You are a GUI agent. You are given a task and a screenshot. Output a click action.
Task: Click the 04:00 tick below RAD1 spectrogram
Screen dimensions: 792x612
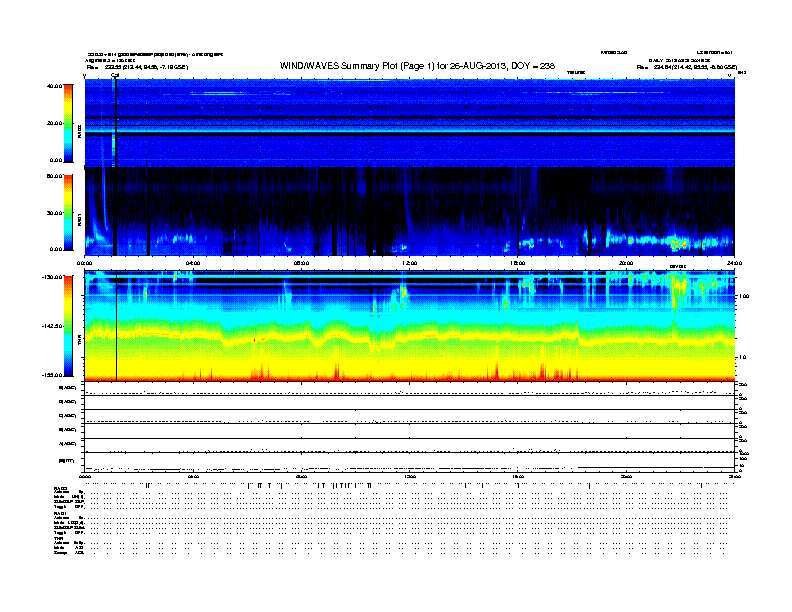[x=193, y=263]
